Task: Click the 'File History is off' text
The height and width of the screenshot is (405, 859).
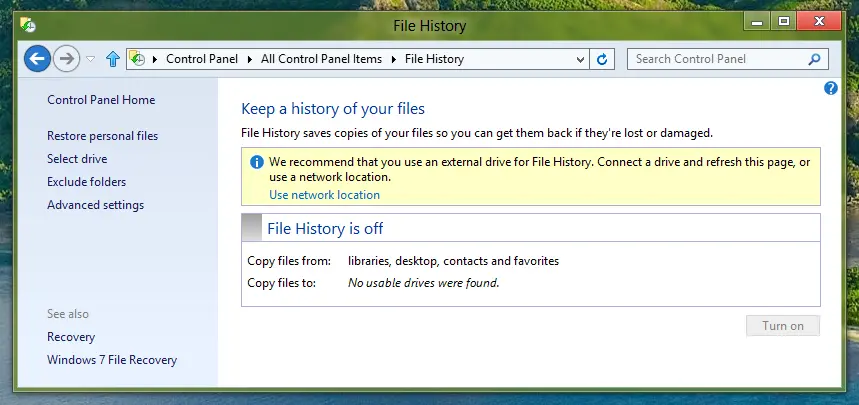Action: (x=325, y=228)
